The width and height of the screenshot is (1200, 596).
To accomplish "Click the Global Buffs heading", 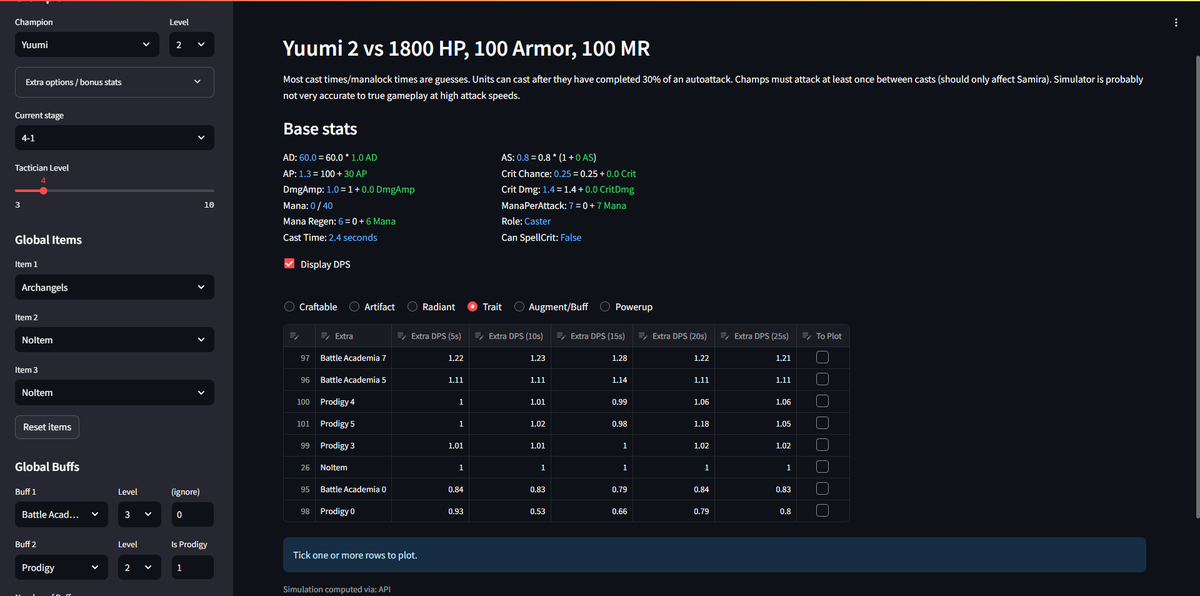I will 47,467.
